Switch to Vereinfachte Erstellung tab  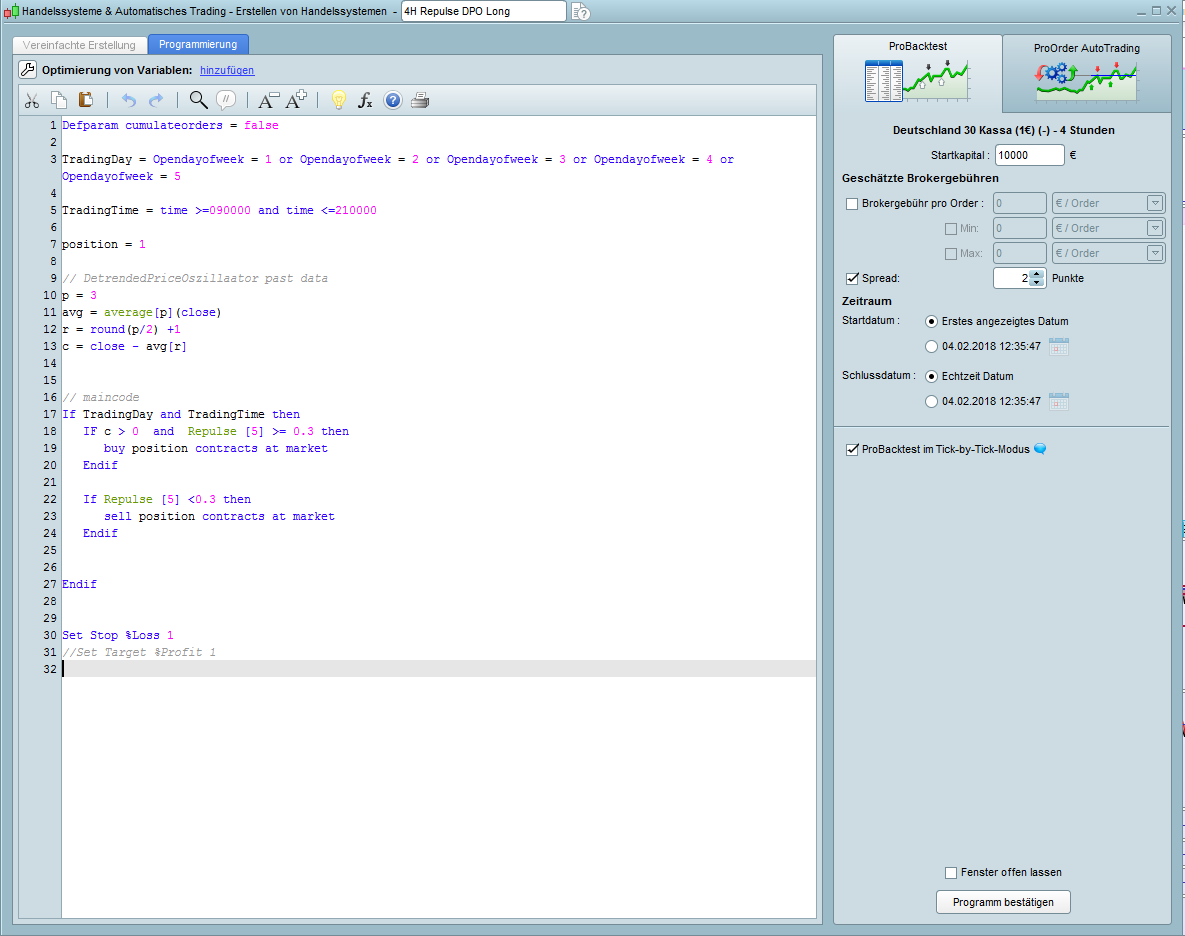click(79, 45)
